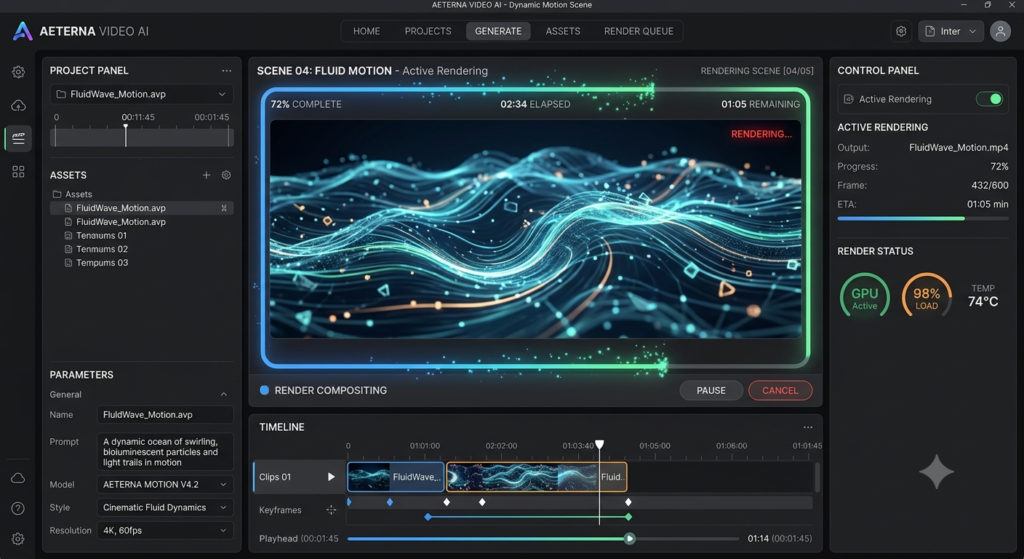1024x559 pixels.
Task: Click the Name field FluidWave_Motion.avp
Action: (x=165, y=415)
